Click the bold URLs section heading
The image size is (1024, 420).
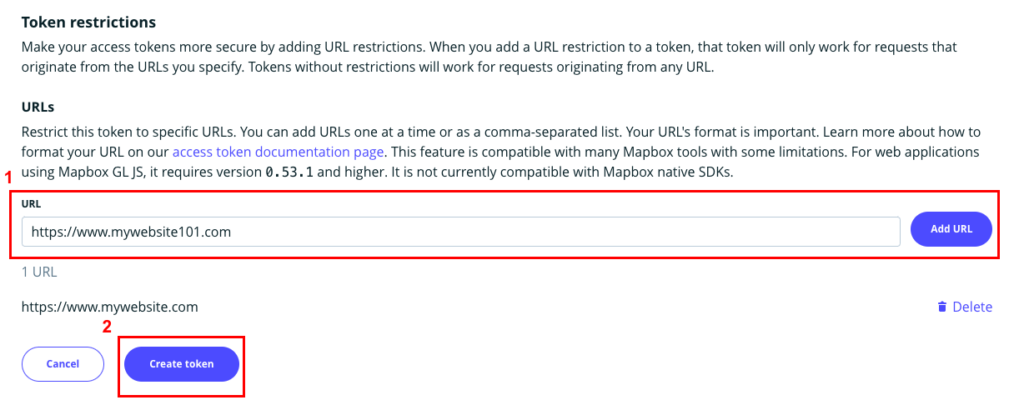pos(39,105)
